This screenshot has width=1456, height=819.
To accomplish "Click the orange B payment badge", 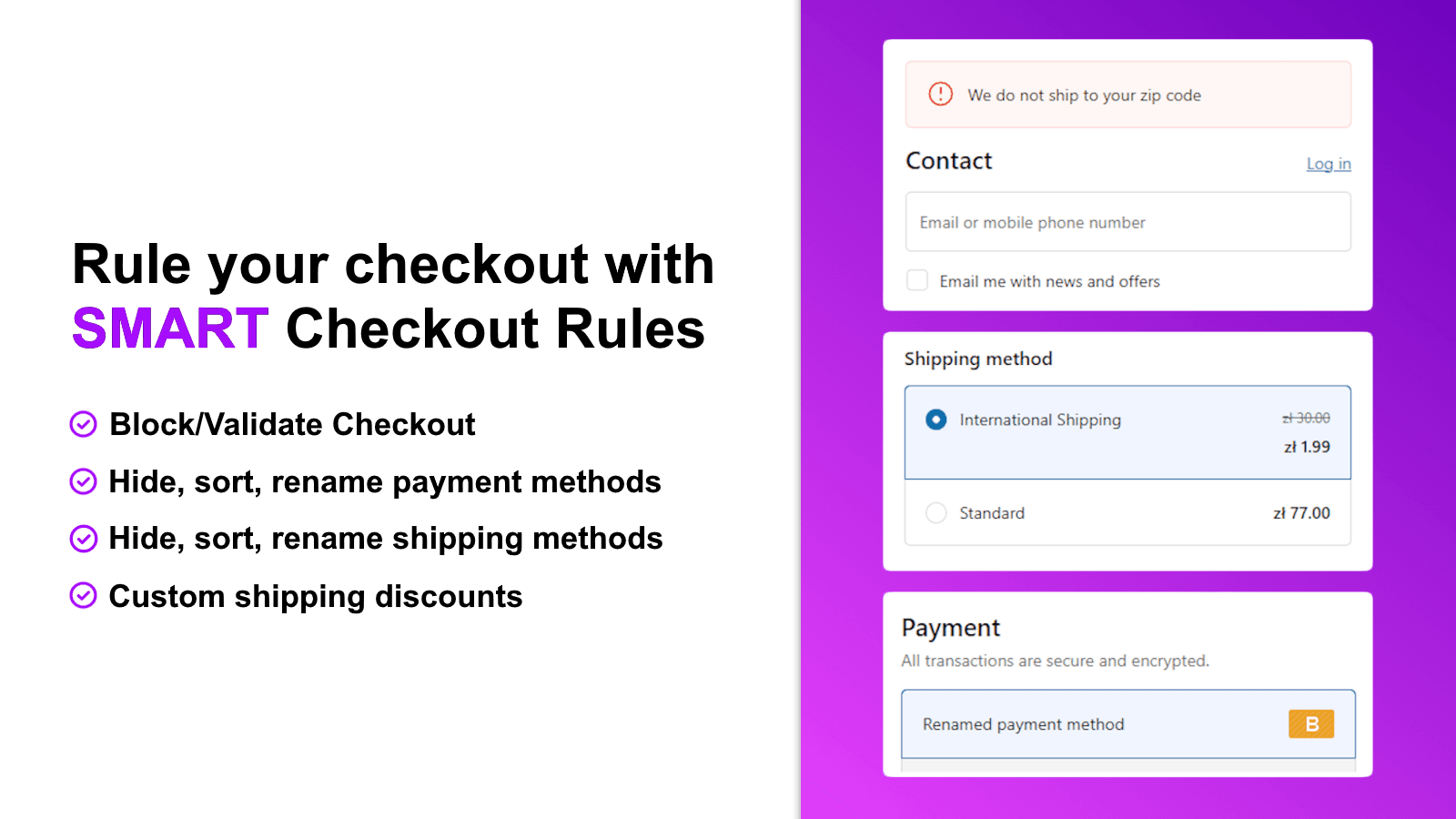I will click(x=1310, y=723).
